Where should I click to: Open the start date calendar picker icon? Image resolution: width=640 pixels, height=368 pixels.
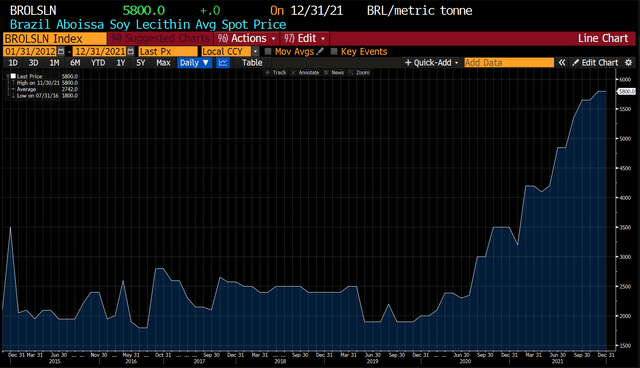coord(61,51)
